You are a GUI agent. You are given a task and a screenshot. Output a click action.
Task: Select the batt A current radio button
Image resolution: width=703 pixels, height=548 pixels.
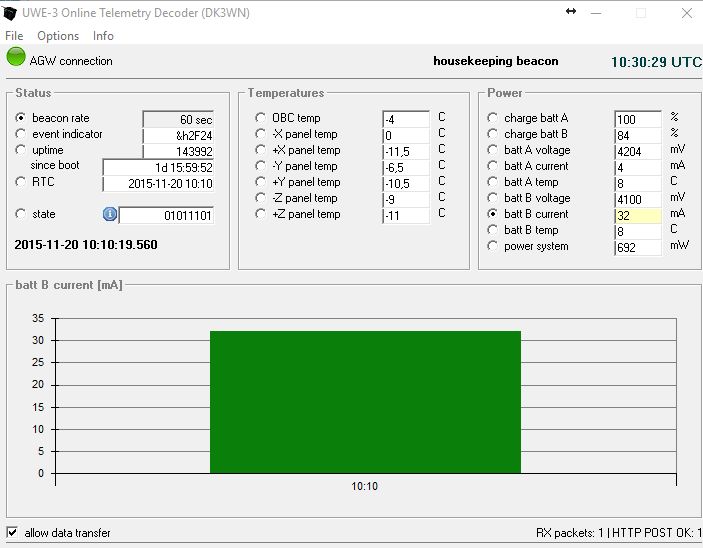point(492,166)
